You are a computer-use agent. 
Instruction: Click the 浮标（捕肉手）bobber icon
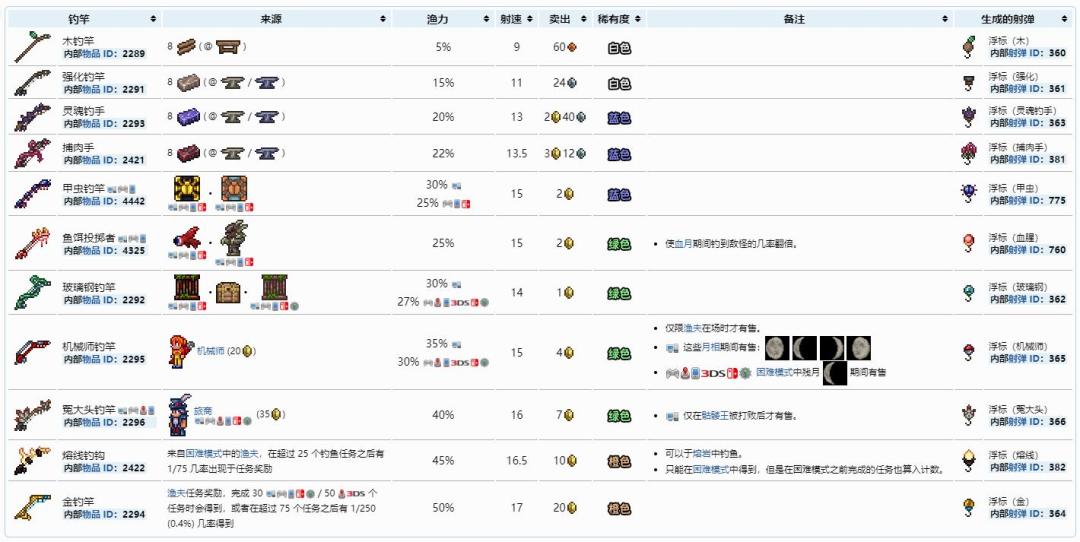point(969,153)
